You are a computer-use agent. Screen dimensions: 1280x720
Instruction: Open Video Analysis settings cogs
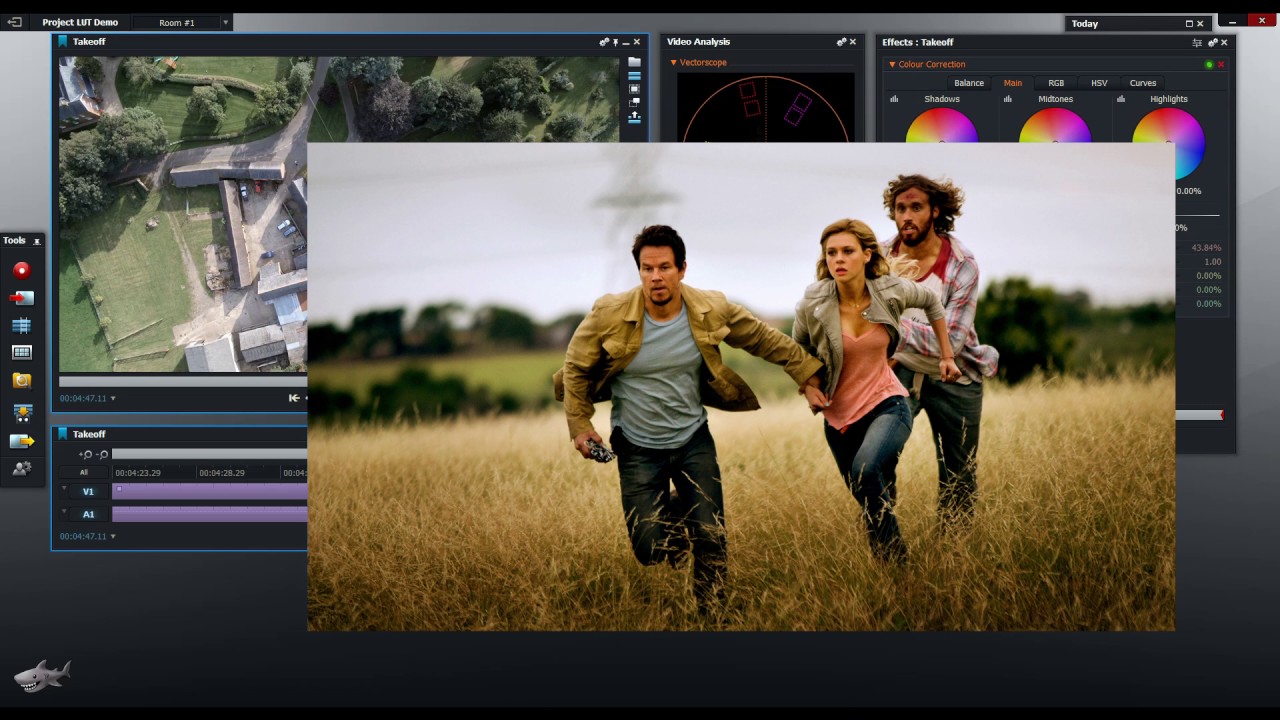coord(841,42)
